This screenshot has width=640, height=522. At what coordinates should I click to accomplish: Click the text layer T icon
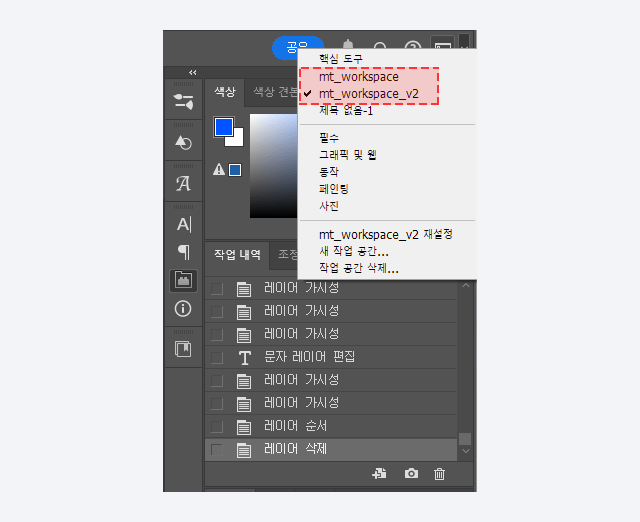point(244,358)
